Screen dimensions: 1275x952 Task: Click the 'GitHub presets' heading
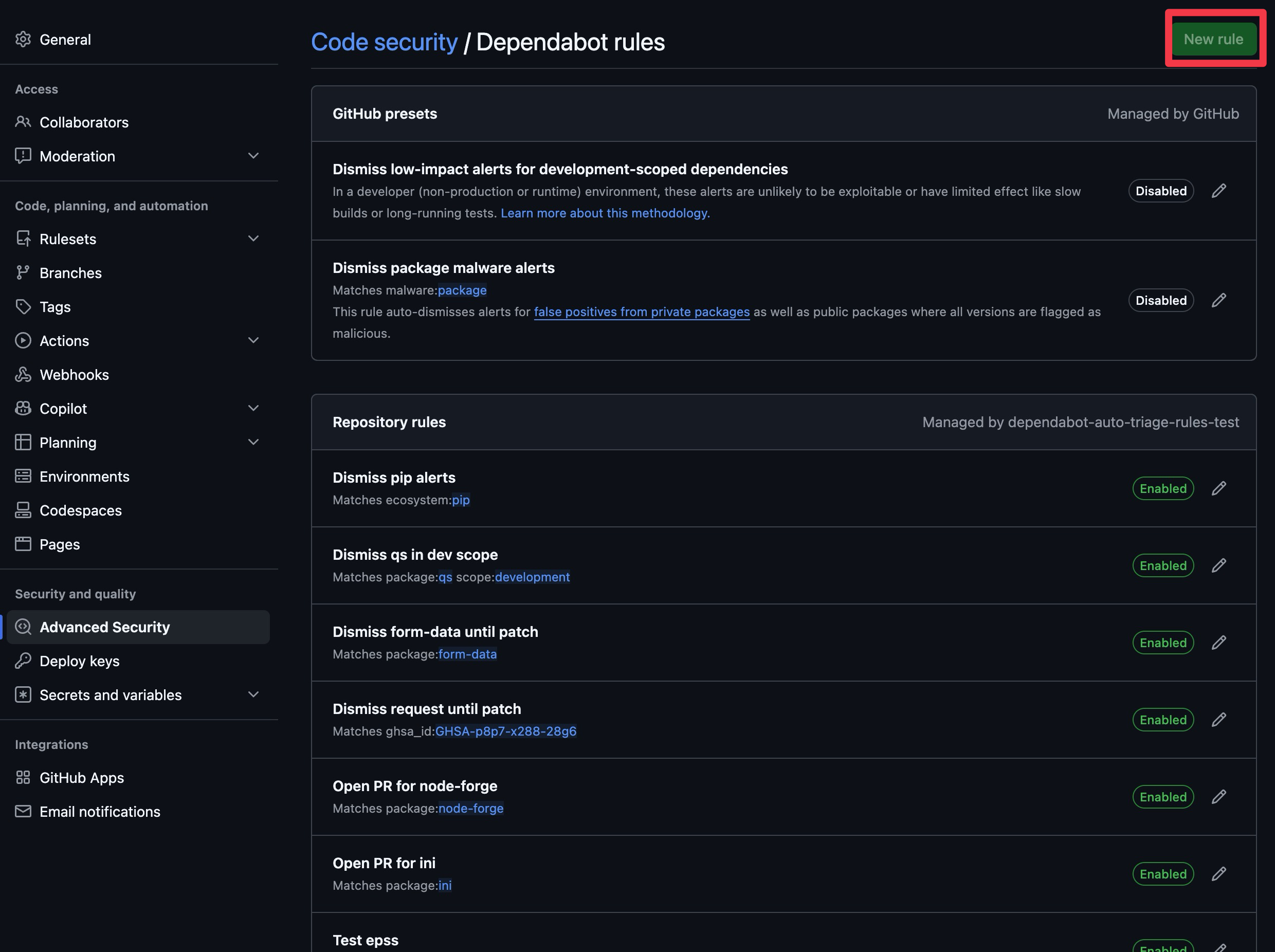coord(385,114)
